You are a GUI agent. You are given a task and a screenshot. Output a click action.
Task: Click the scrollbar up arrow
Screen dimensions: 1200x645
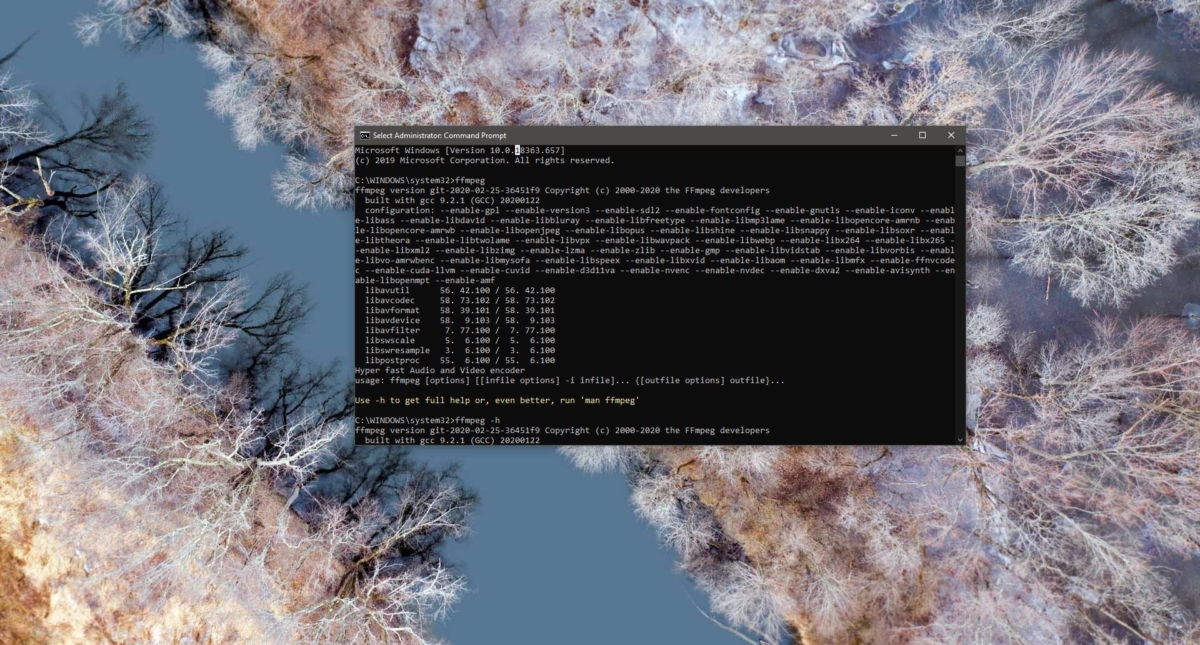[960, 149]
